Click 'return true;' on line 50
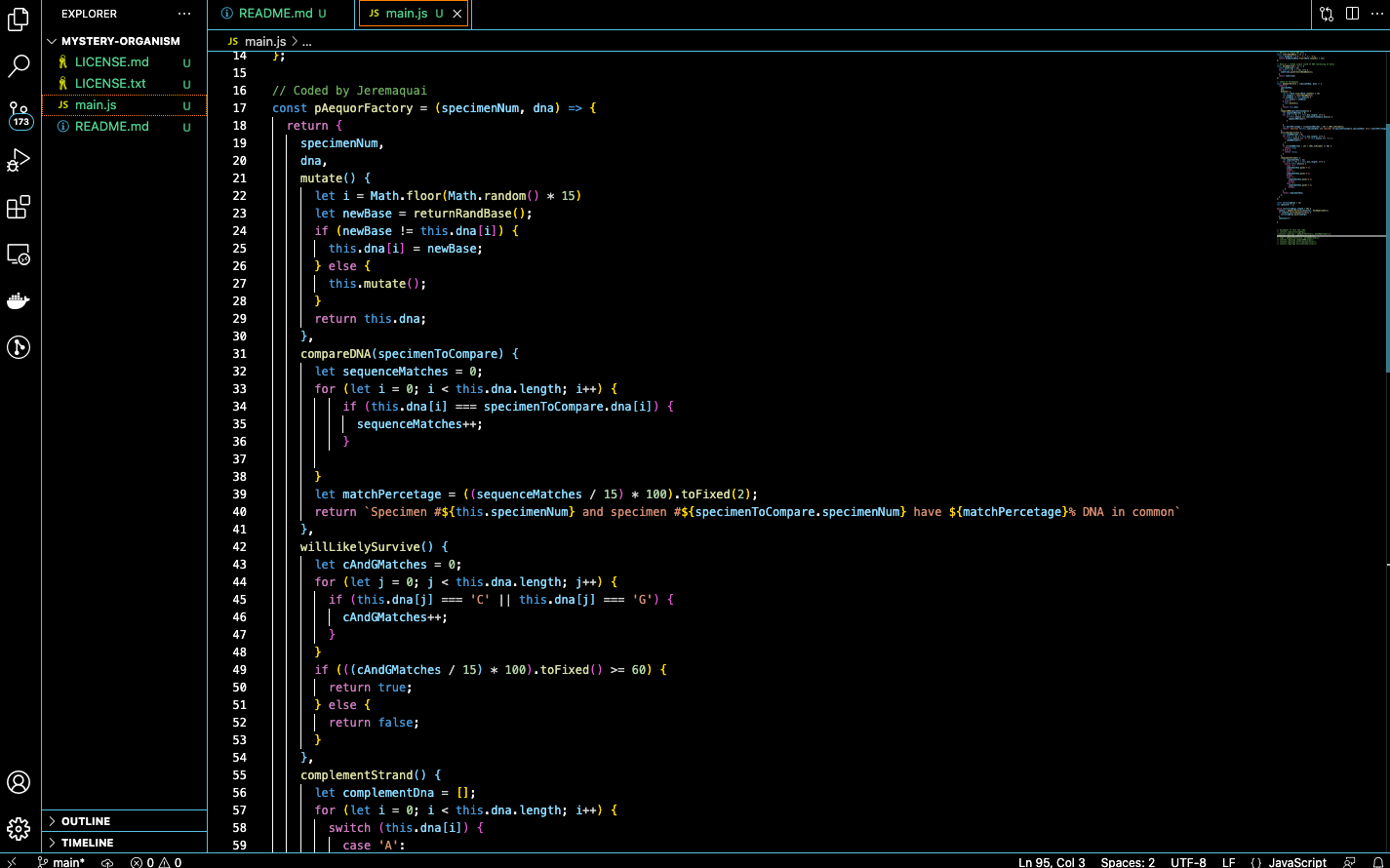The image size is (1390, 868). [x=371, y=688]
